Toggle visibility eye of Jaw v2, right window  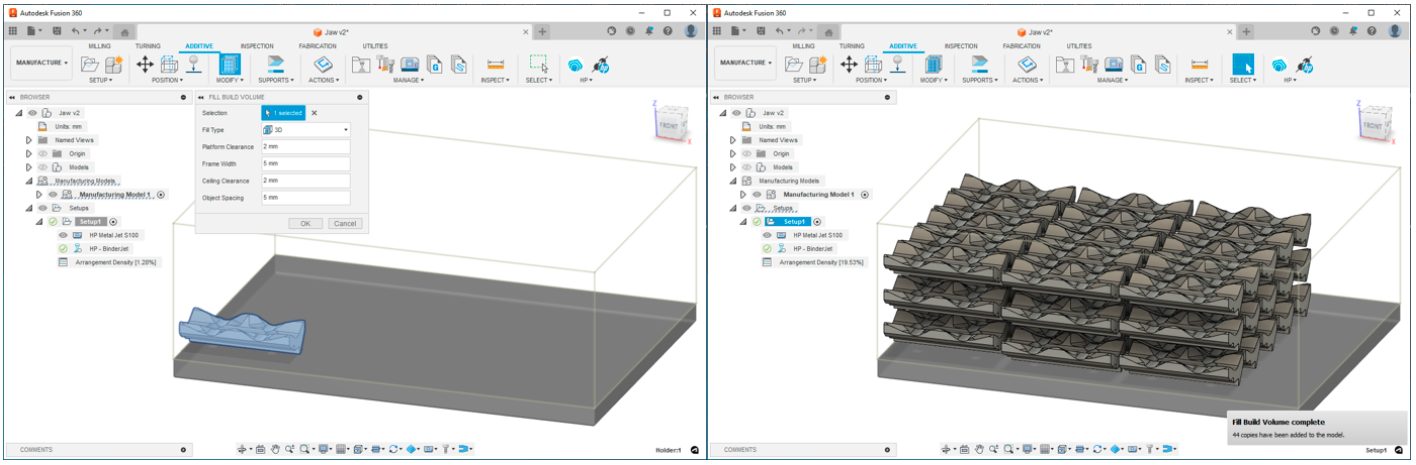point(735,113)
